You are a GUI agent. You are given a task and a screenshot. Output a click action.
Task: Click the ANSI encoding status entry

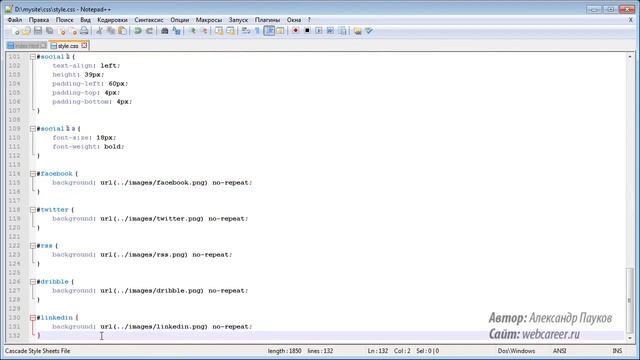[560, 351]
